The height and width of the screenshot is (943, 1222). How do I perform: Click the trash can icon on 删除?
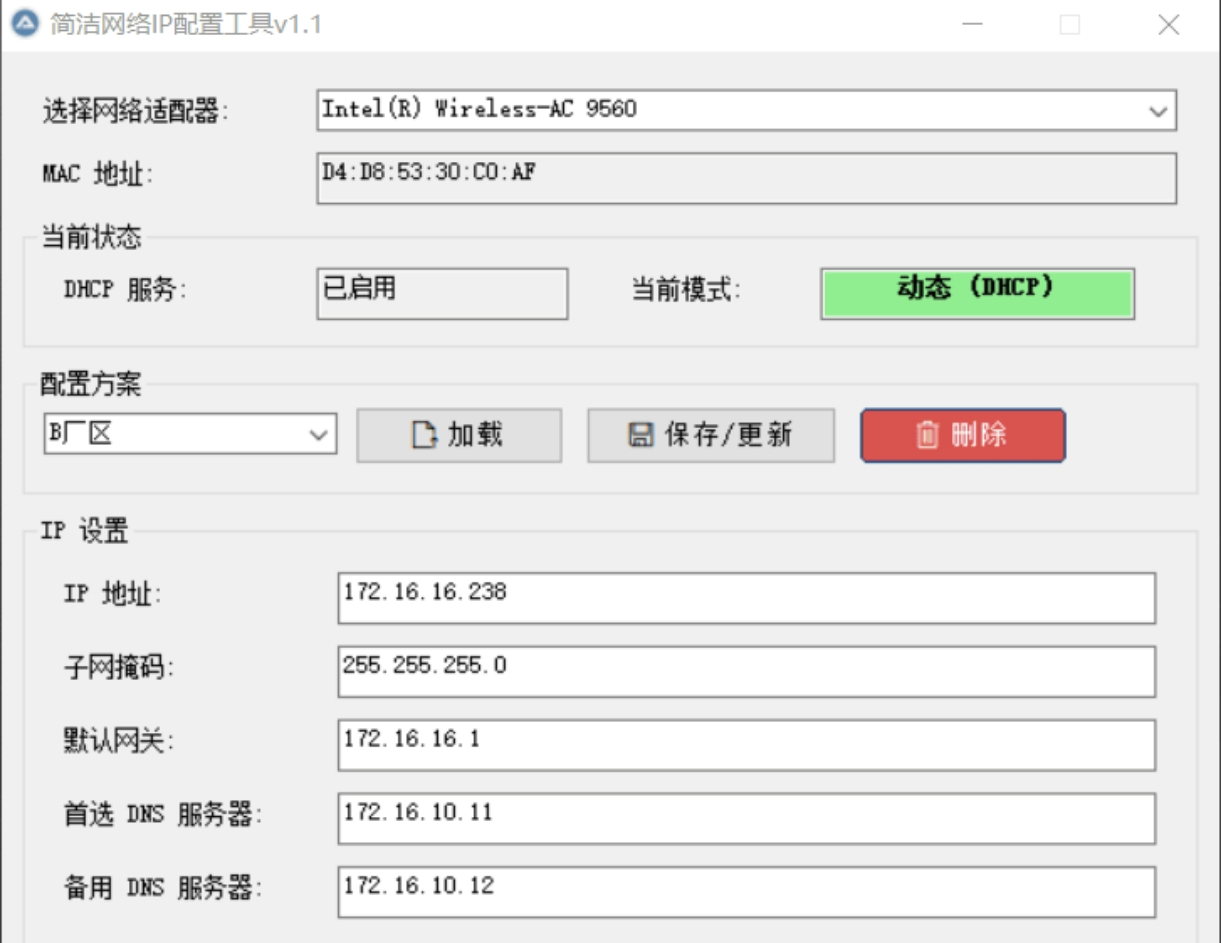click(x=927, y=435)
